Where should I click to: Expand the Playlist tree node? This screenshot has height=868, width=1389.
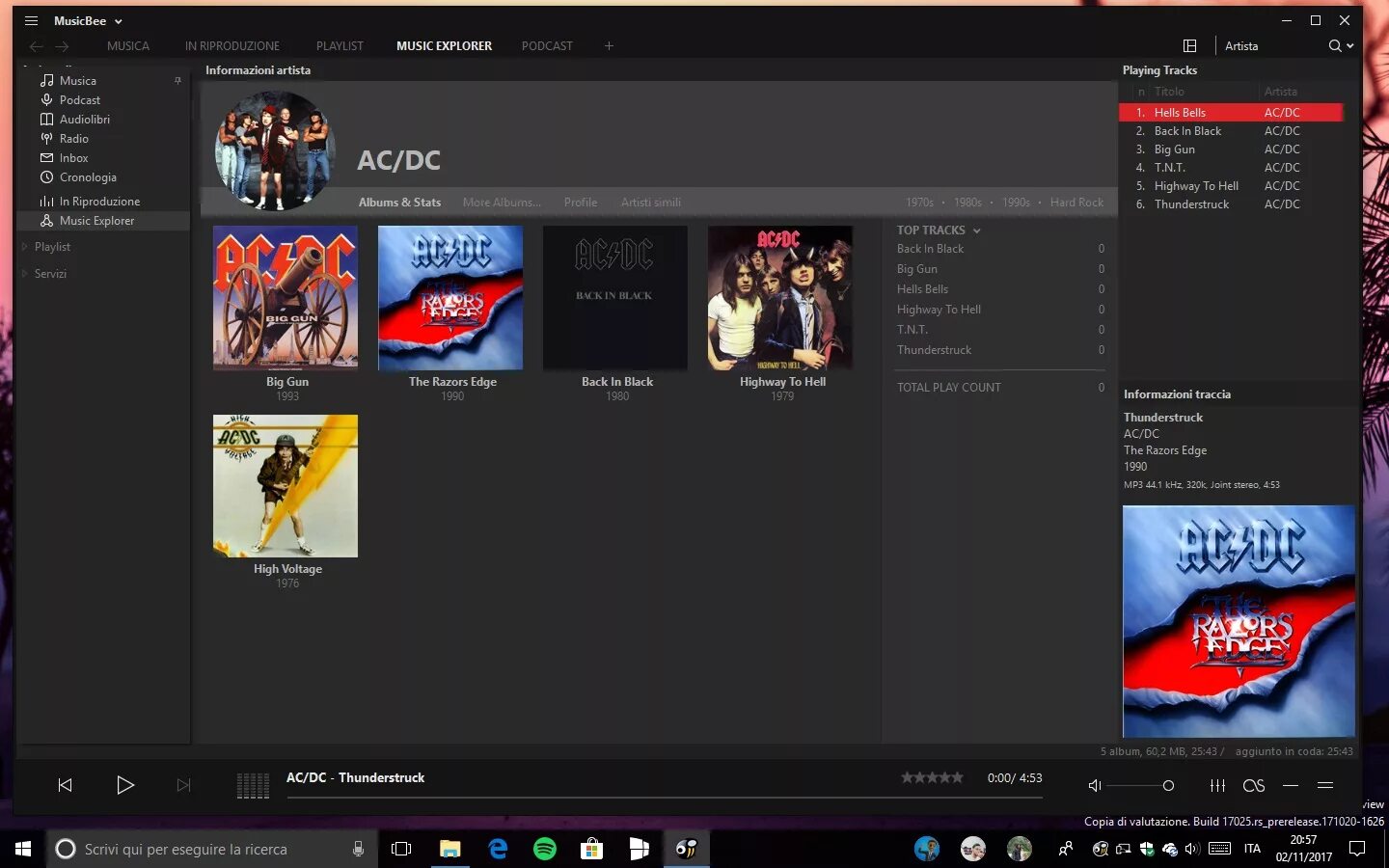(25, 247)
